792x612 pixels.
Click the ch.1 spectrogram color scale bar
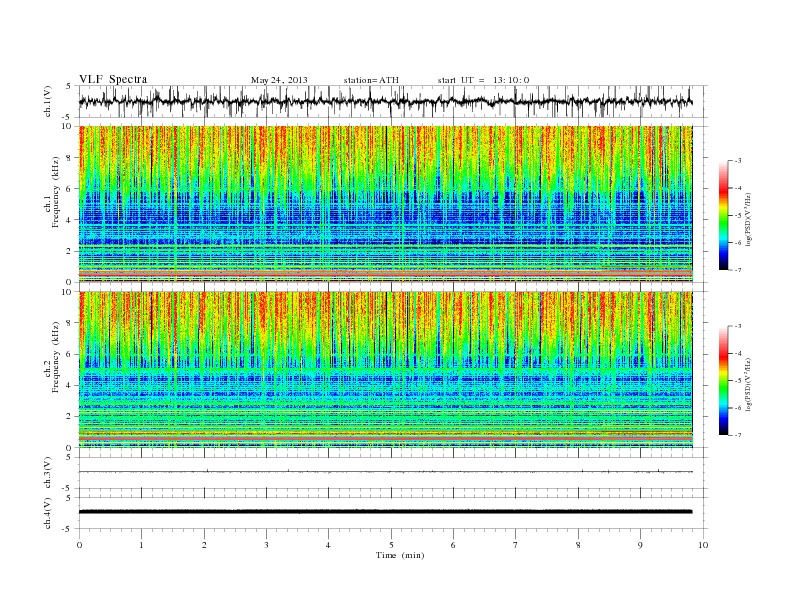pos(723,215)
